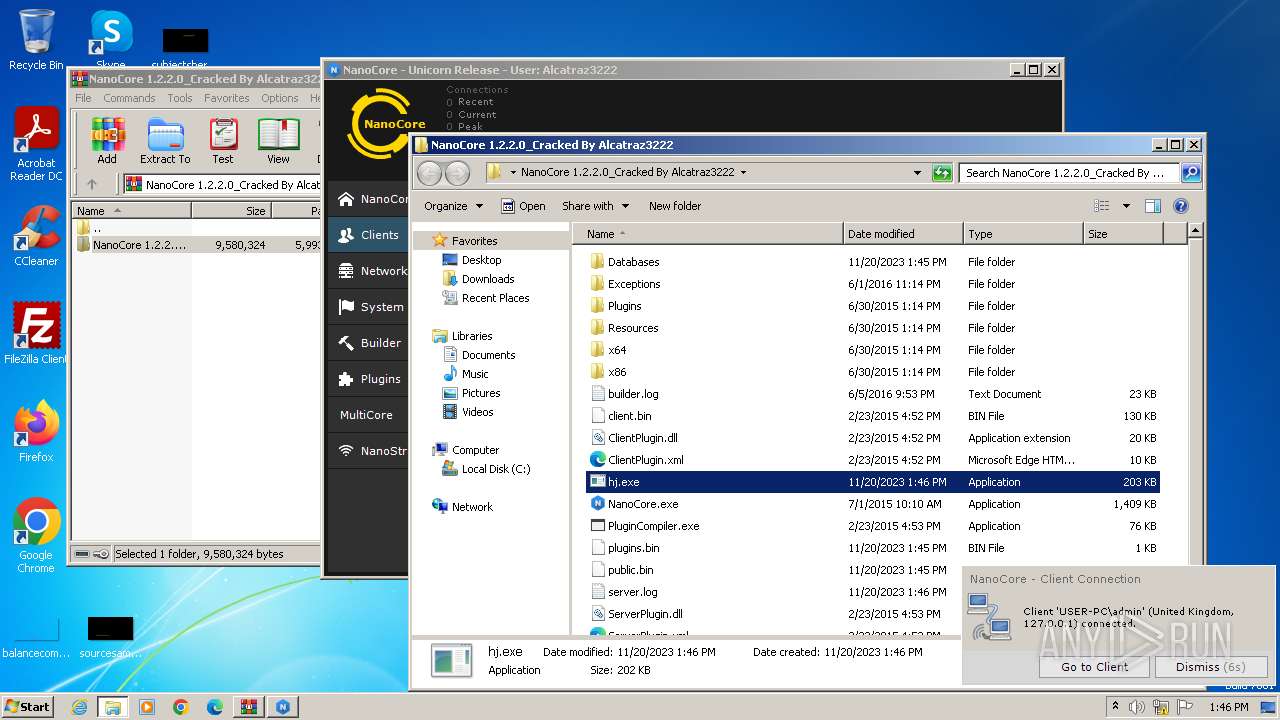Open Chrome from the taskbar
Viewport: 1280px width, 720px height.
pyautogui.click(x=181, y=707)
